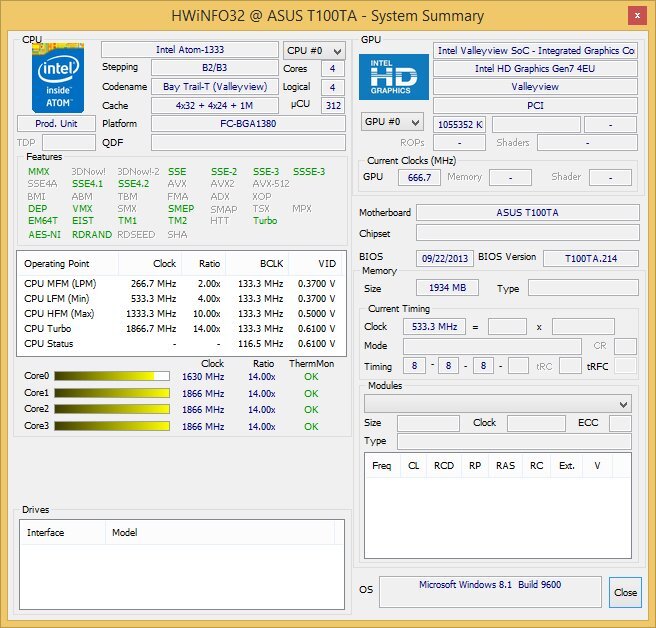
Task: Click the EM64T feature label
Action: click(x=43, y=220)
